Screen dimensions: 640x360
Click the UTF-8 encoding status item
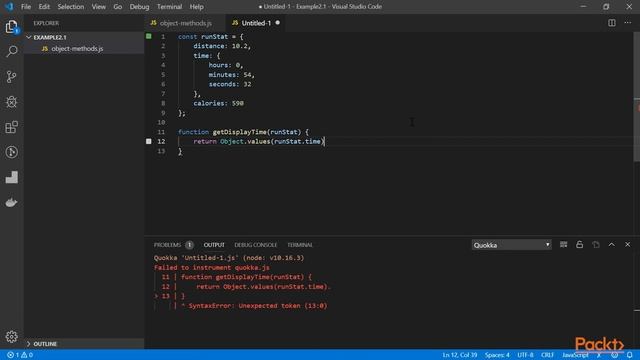(525, 355)
